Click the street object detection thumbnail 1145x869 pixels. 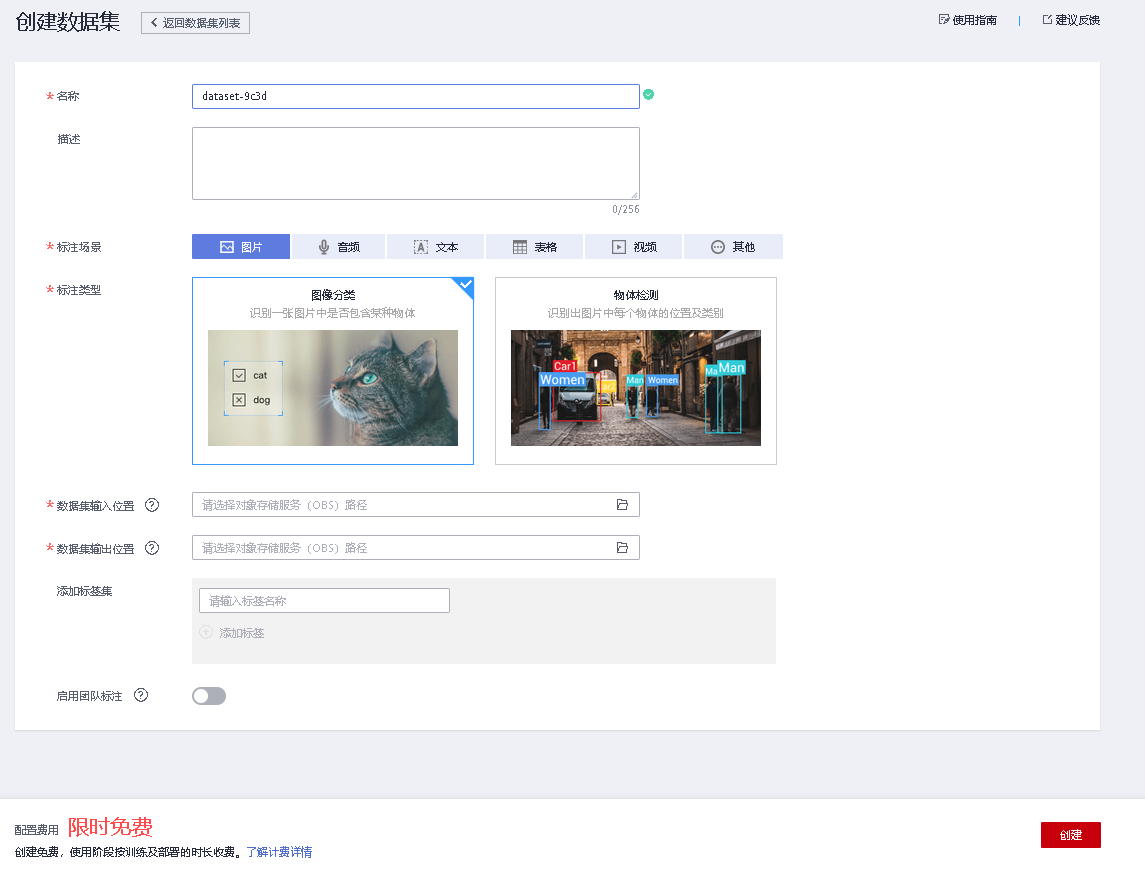click(636, 388)
